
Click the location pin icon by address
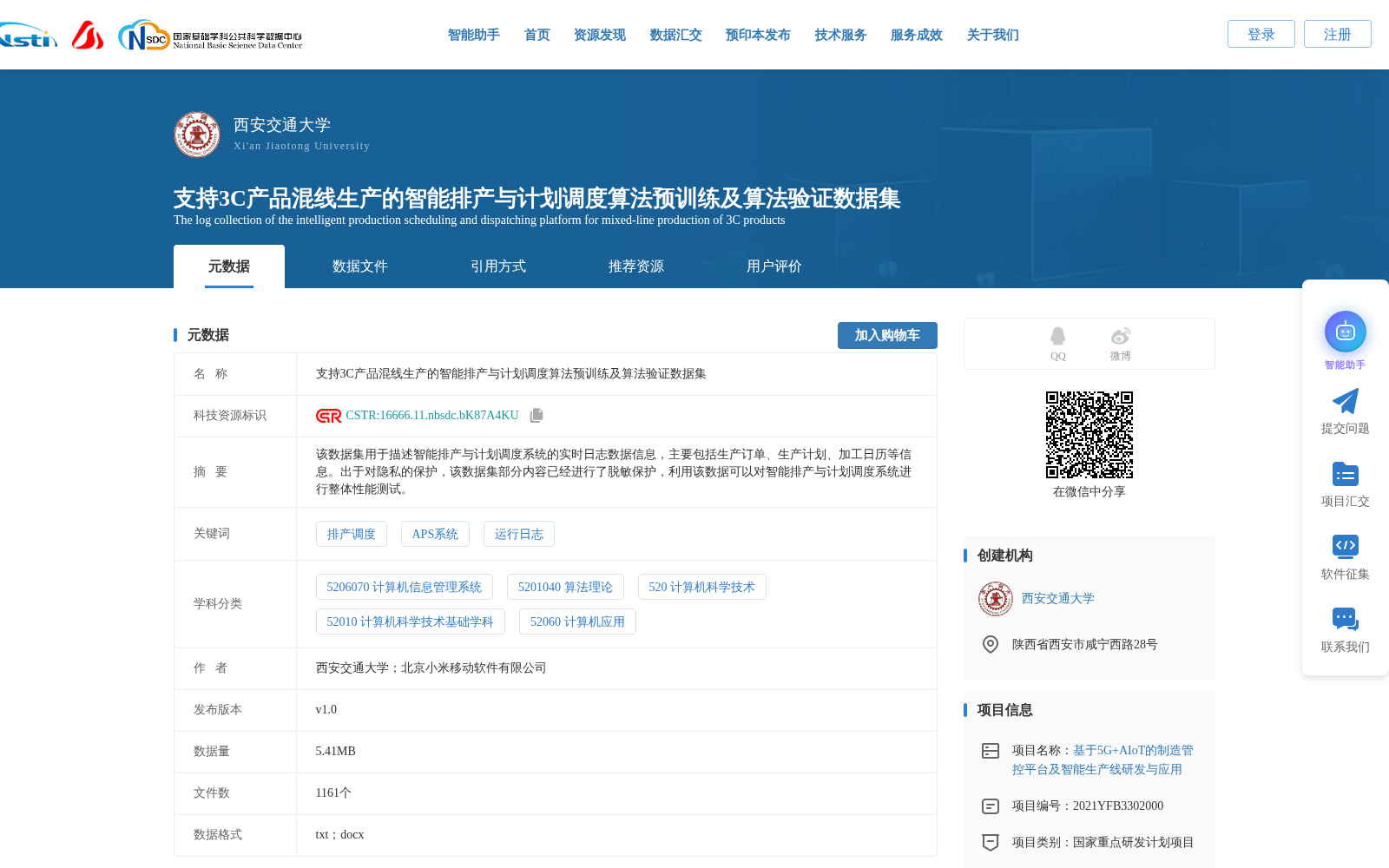pos(991,644)
